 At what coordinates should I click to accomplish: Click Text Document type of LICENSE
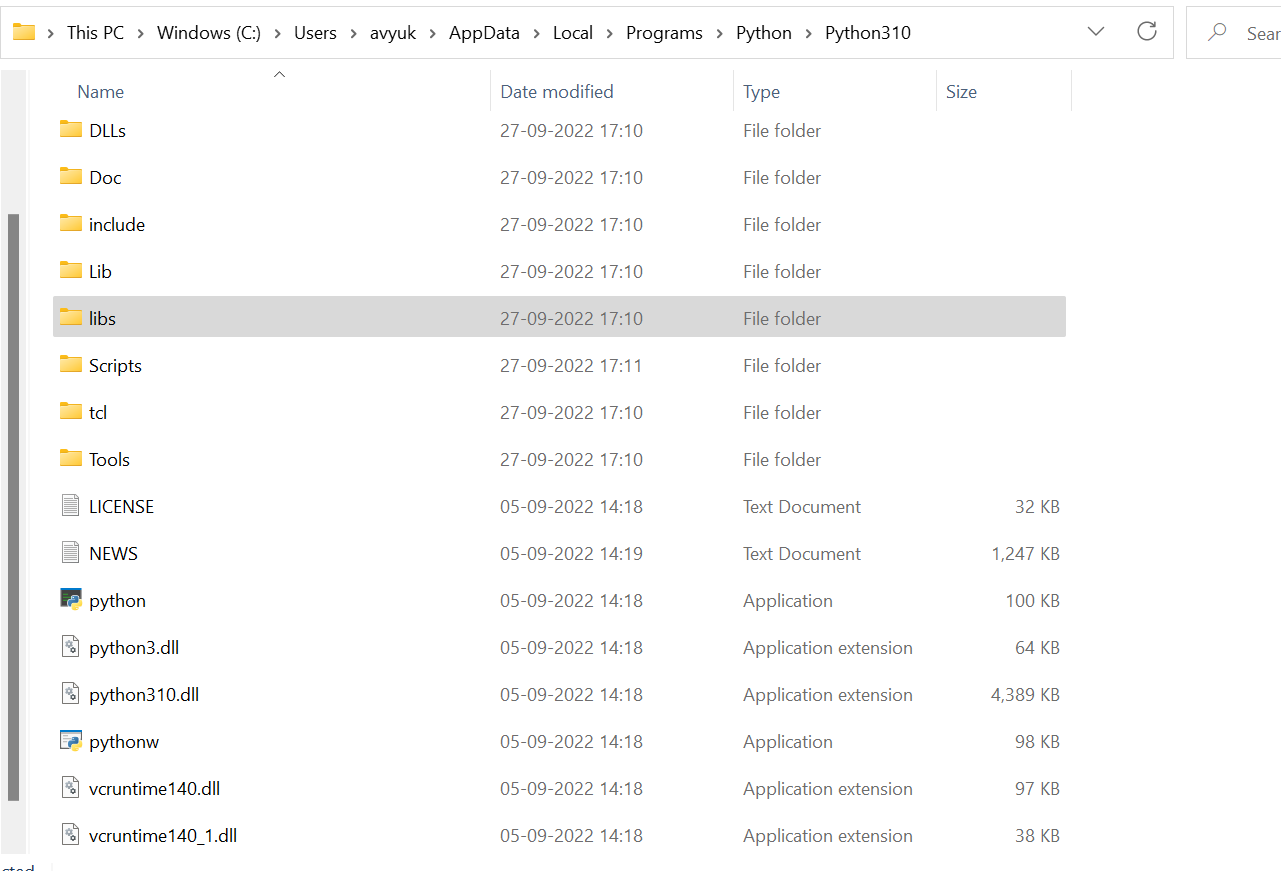click(802, 507)
